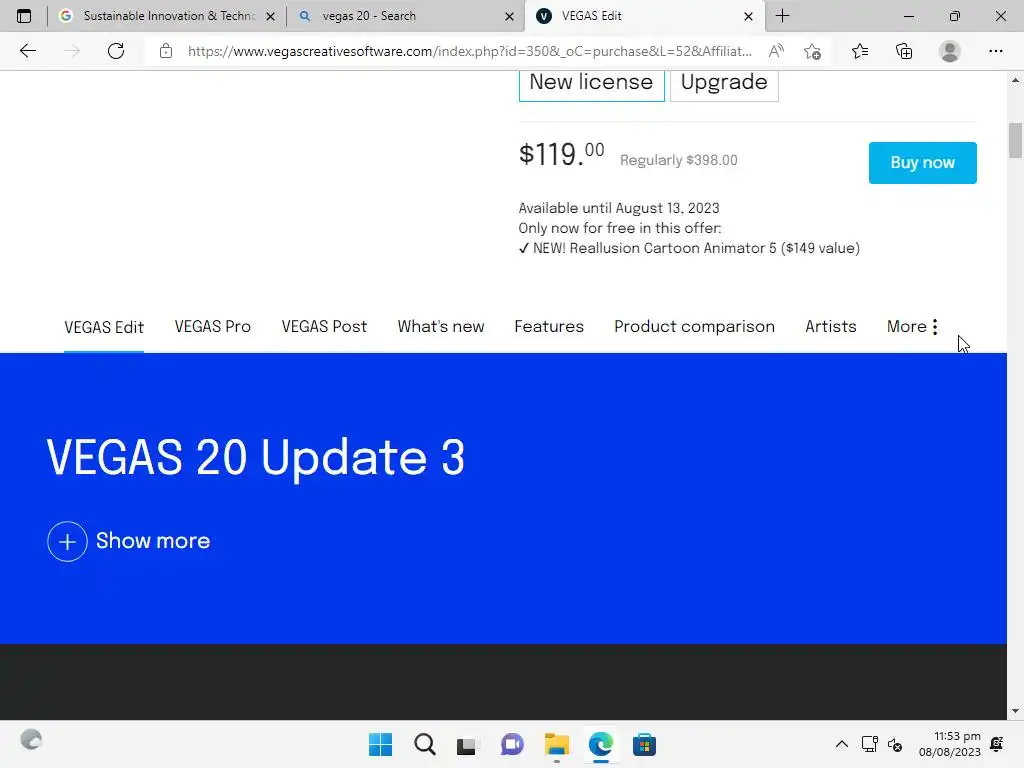This screenshot has height=768, width=1024.
Task: Open Microsoft Store from taskbar
Action: tap(644, 744)
